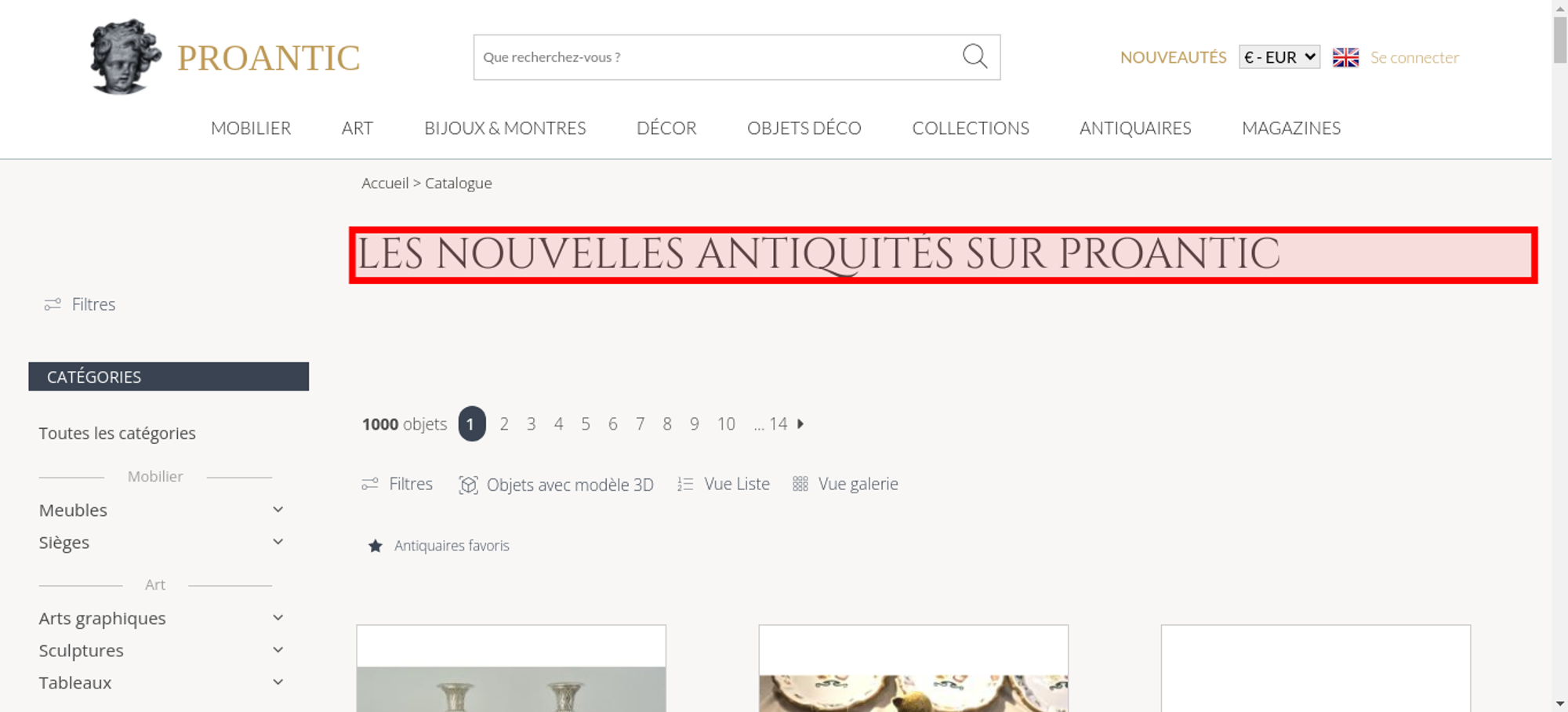The width and height of the screenshot is (1568, 712).
Task: Switch language via UK flag icon
Action: (1345, 57)
